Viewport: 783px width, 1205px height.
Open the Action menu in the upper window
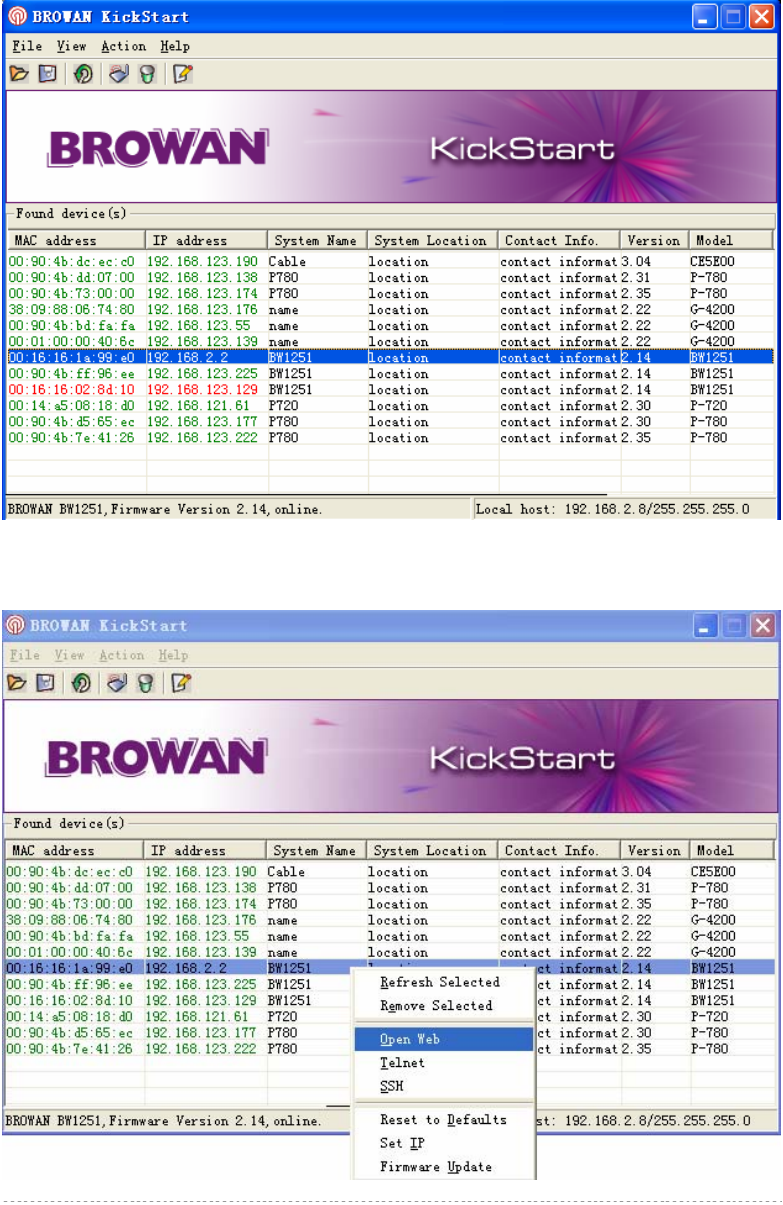(x=123, y=46)
